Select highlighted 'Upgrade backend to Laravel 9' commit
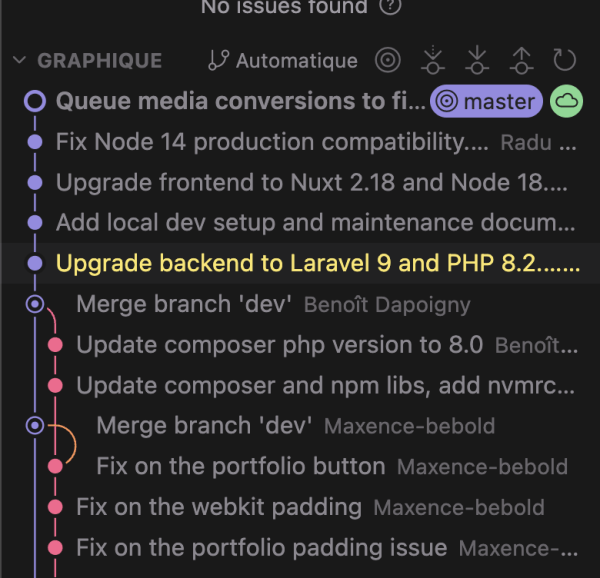Image resolution: width=600 pixels, height=578 pixels. click(300, 263)
